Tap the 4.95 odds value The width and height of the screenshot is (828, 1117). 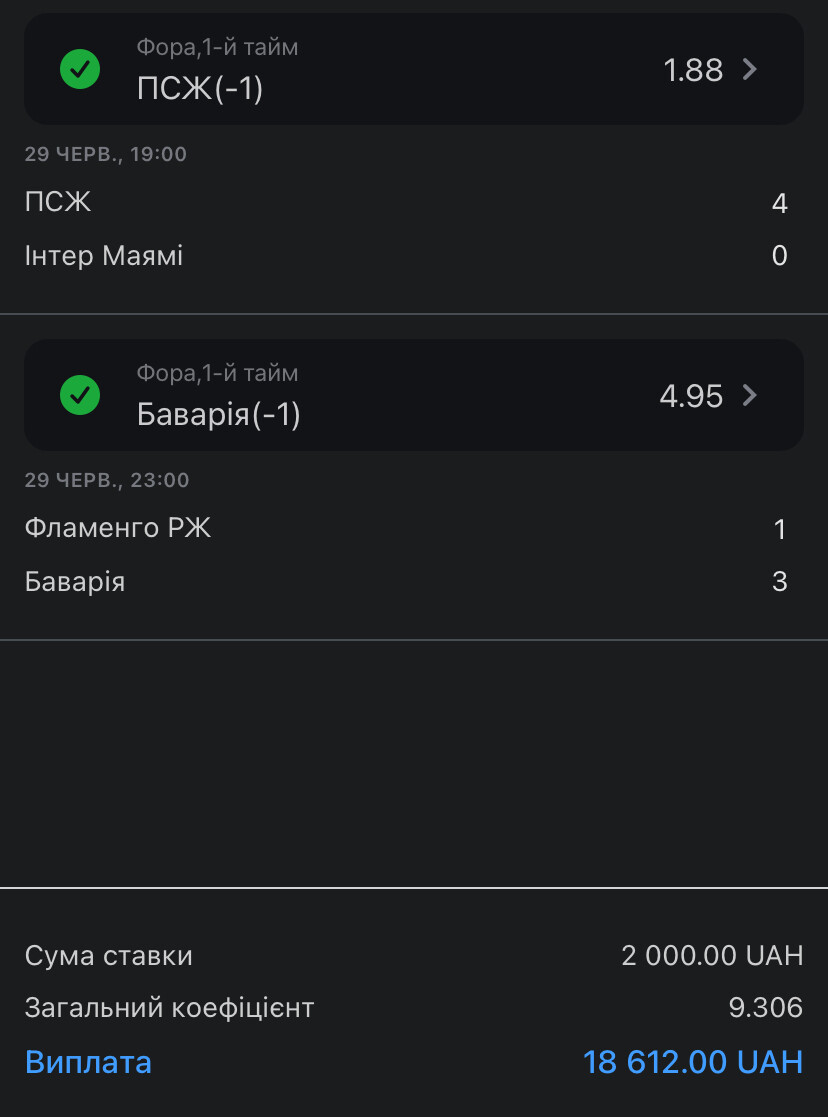coord(691,395)
